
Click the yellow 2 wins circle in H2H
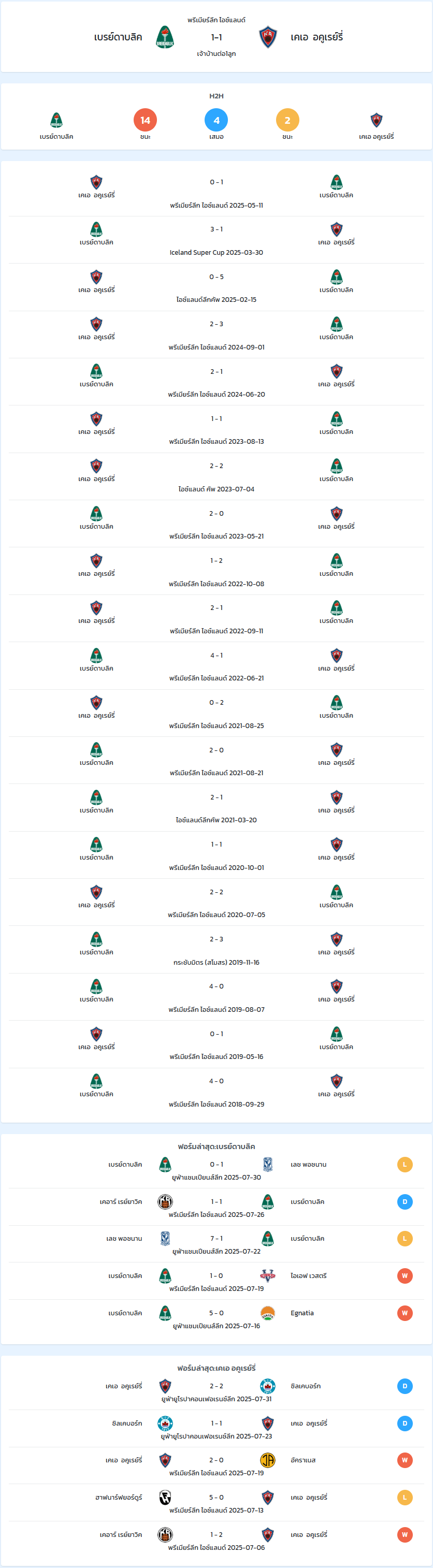click(287, 120)
